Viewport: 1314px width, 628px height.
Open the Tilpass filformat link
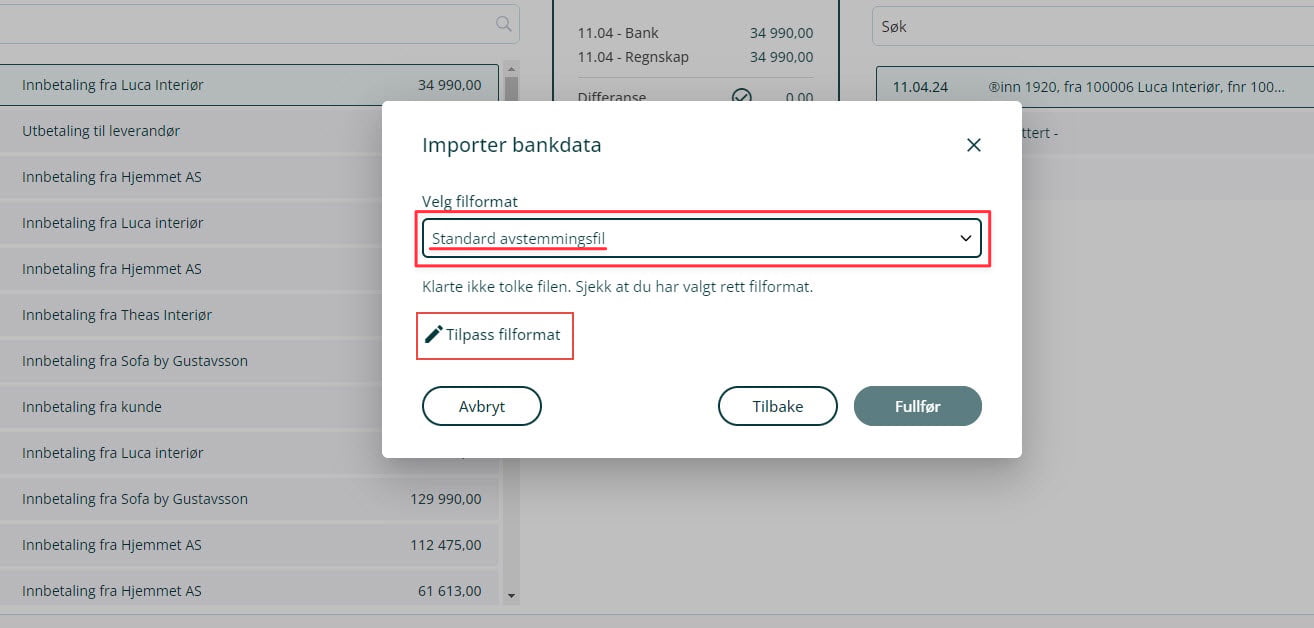coord(503,334)
